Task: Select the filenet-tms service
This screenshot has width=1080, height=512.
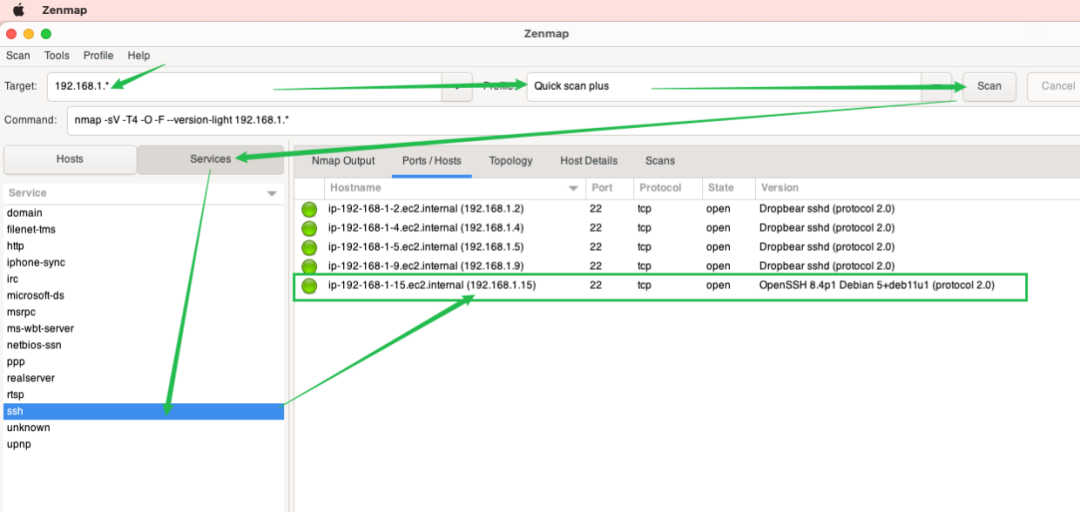Action: (x=143, y=229)
